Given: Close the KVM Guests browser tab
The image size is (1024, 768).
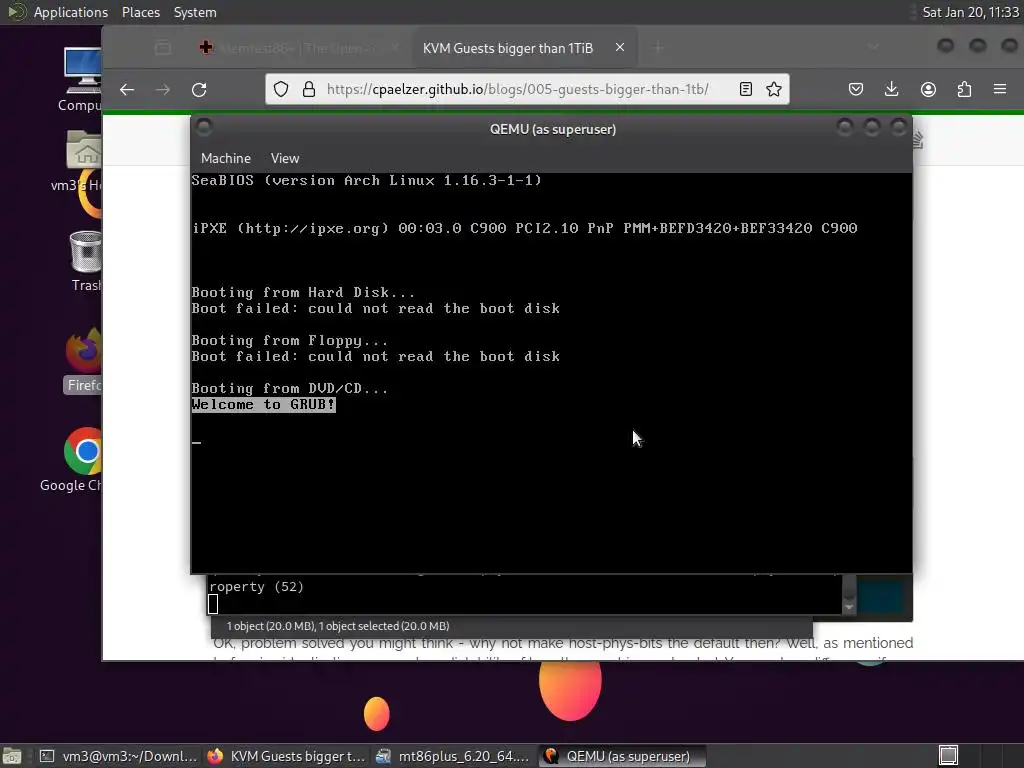Looking at the screenshot, I should click(x=620, y=48).
